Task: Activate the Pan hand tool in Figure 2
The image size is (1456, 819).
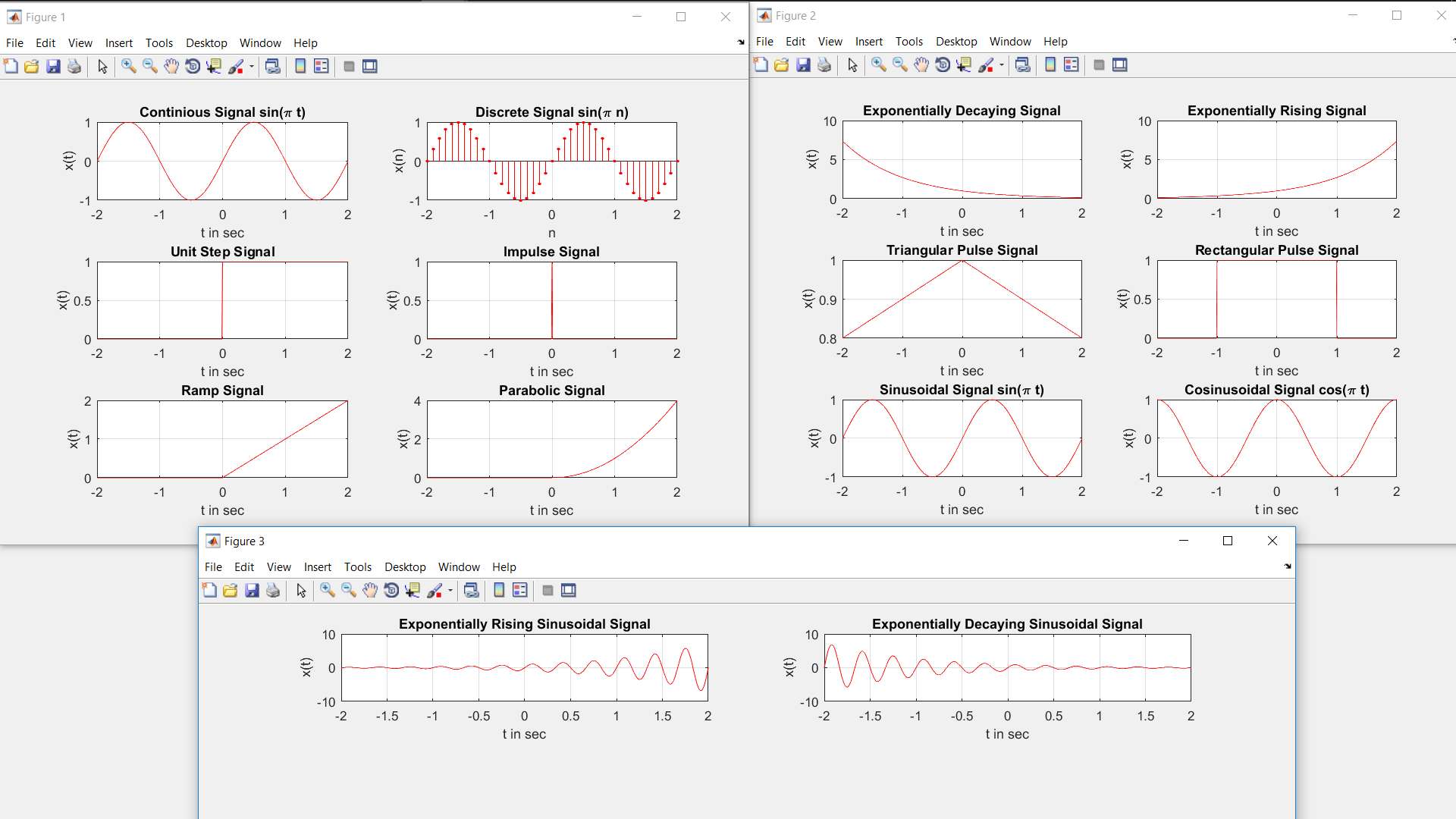Action: pos(921,65)
